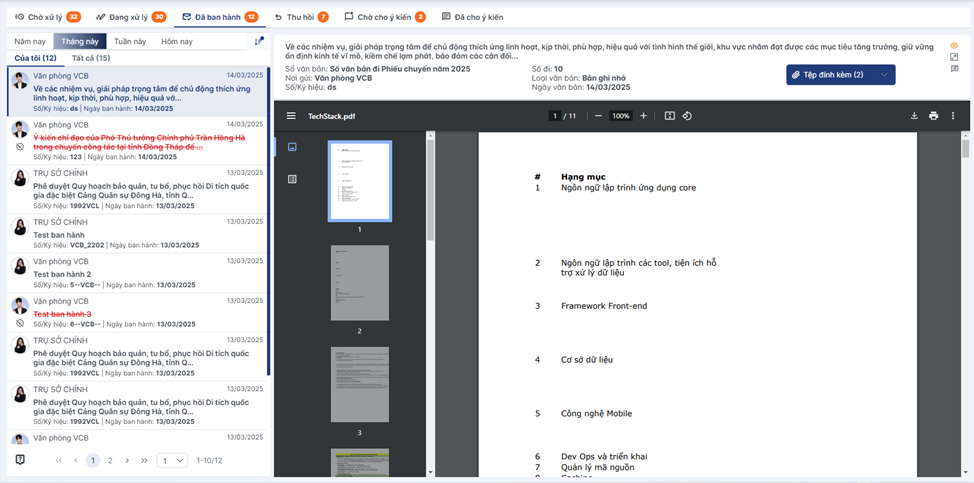Select list page 1 button
The width and height of the screenshot is (974, 483).
93,461
